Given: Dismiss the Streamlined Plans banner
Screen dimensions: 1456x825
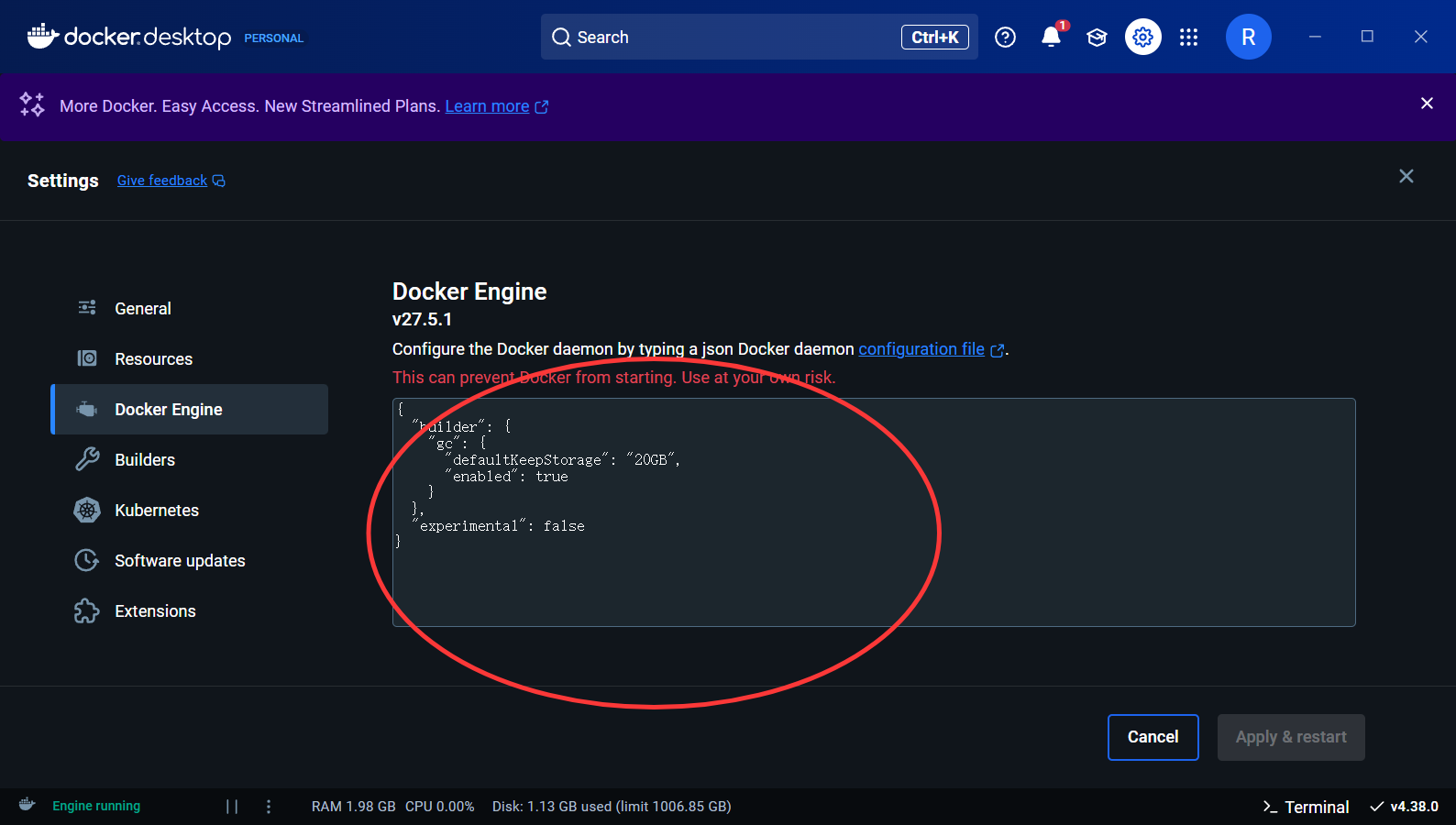Looking at the screenshot, I should pyautogui.click(x=1427, y=103).
